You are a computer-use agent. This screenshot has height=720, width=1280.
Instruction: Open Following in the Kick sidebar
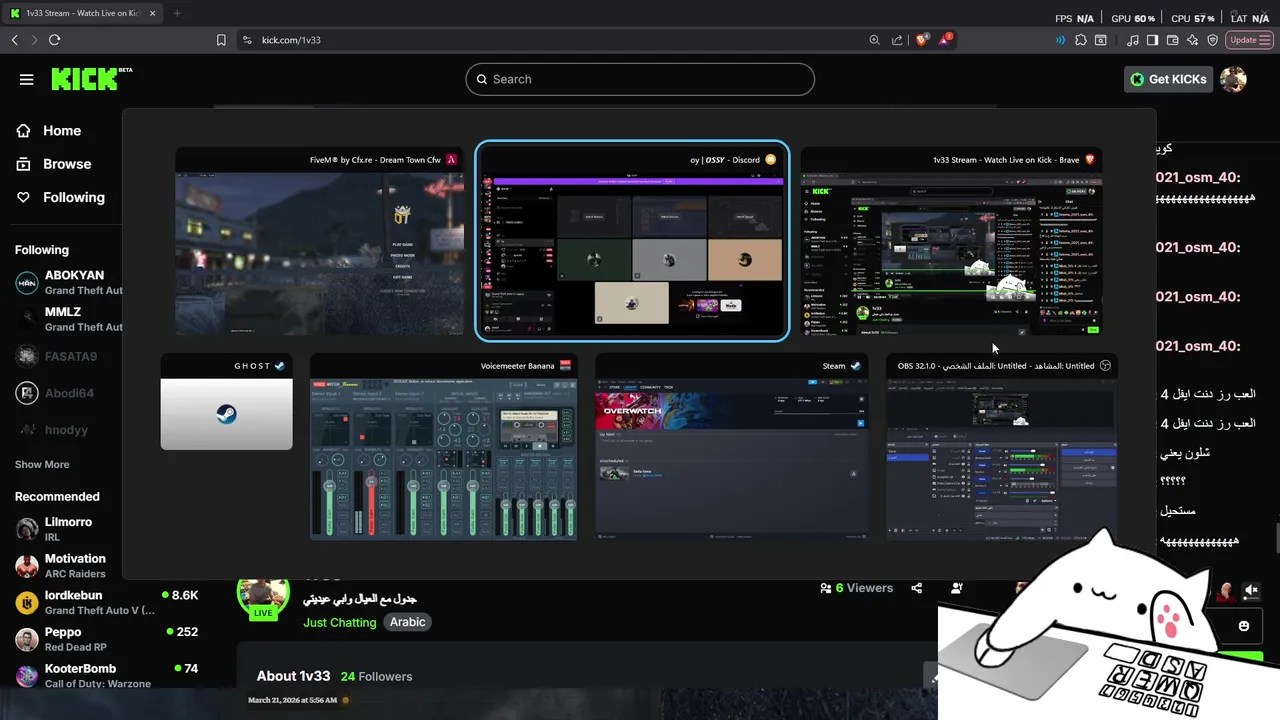tap(61, 197)
